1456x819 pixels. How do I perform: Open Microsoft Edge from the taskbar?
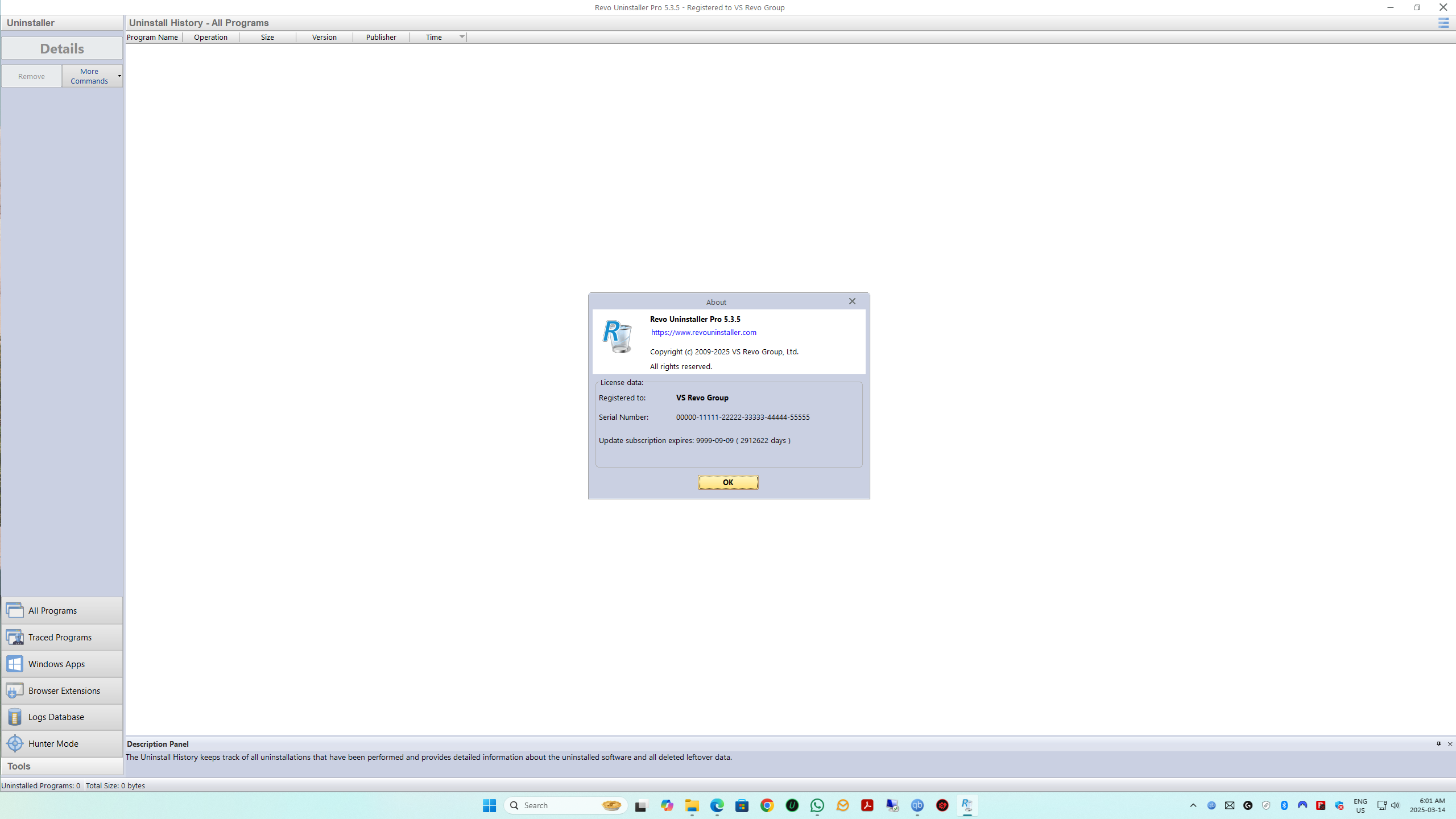(717, 805)
